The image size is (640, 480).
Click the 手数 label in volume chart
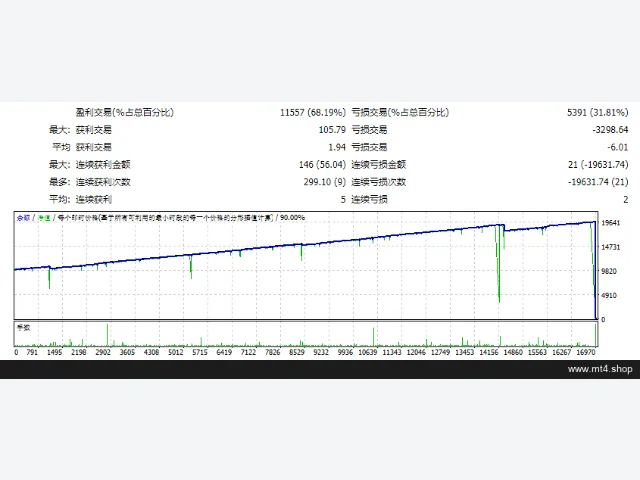[x=23, y=328]
